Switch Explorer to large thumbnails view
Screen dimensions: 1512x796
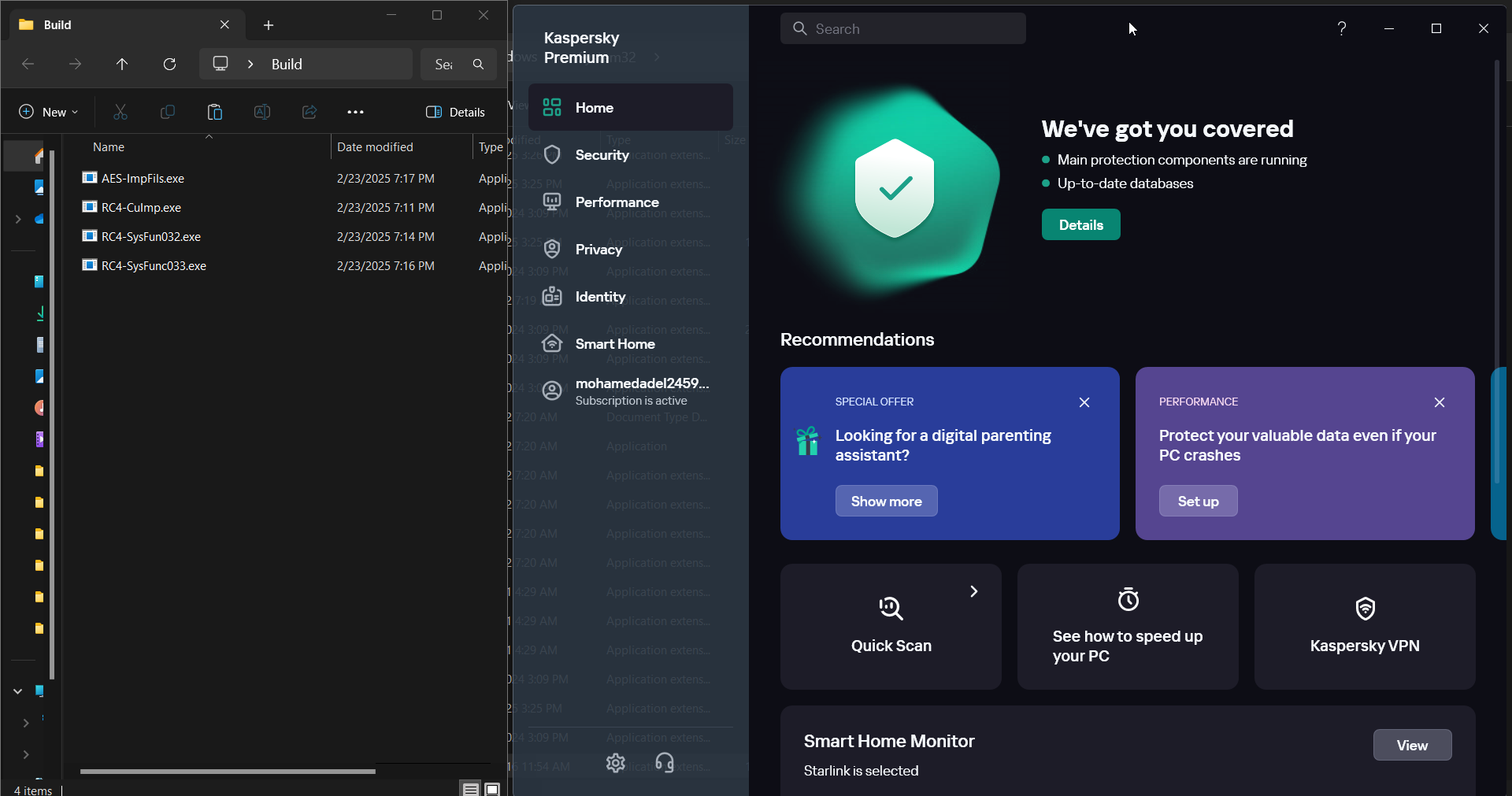[x=492, y=788]
